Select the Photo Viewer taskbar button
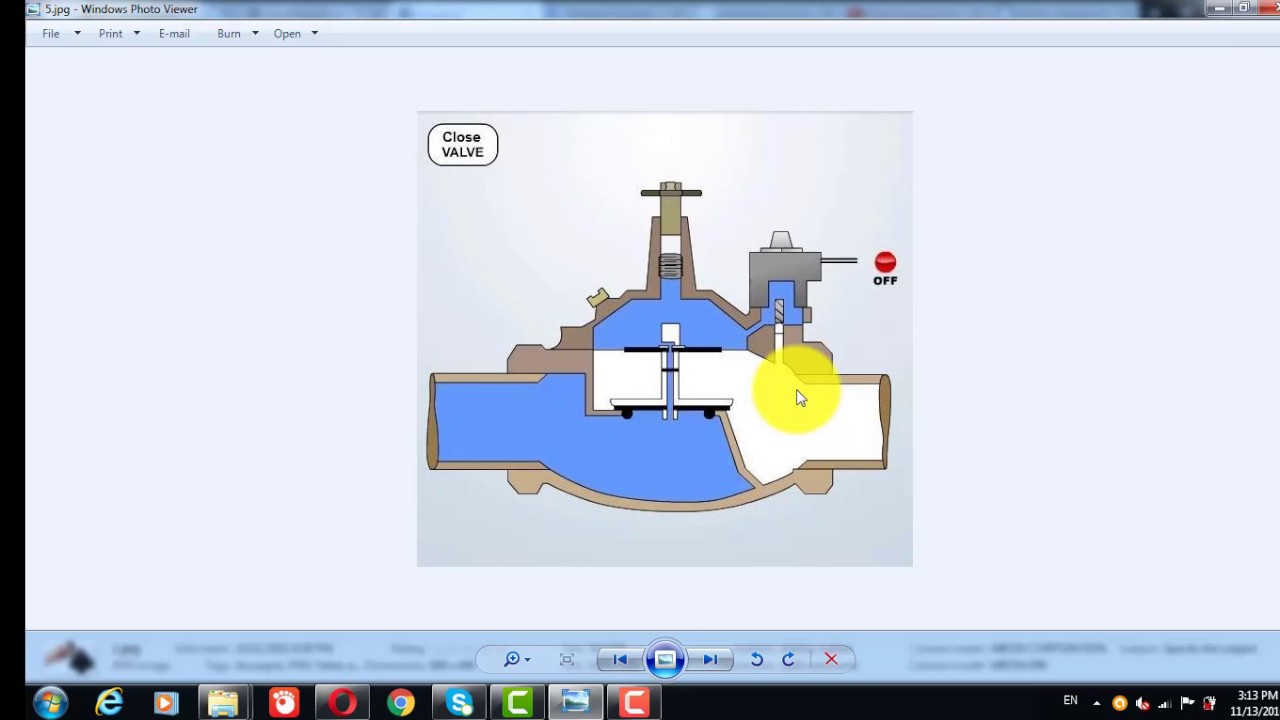The image size is (1280, 720). point(575,703)
